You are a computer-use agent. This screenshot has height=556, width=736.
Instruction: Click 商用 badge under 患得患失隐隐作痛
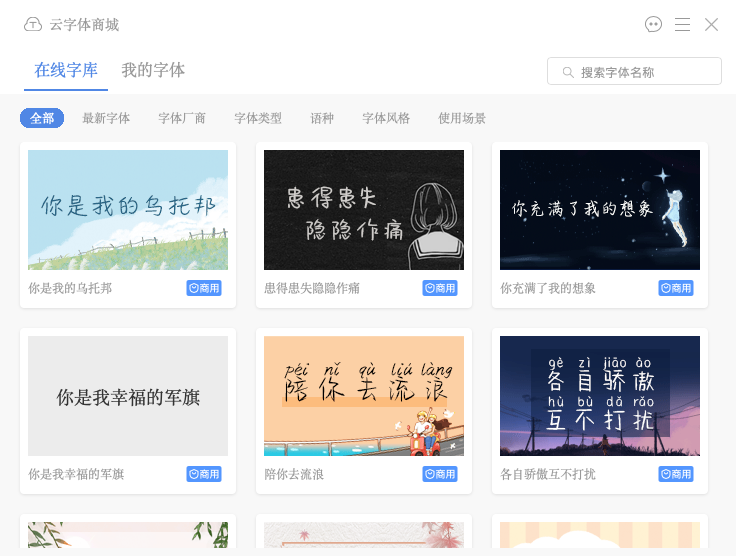(x=439, y=288)
